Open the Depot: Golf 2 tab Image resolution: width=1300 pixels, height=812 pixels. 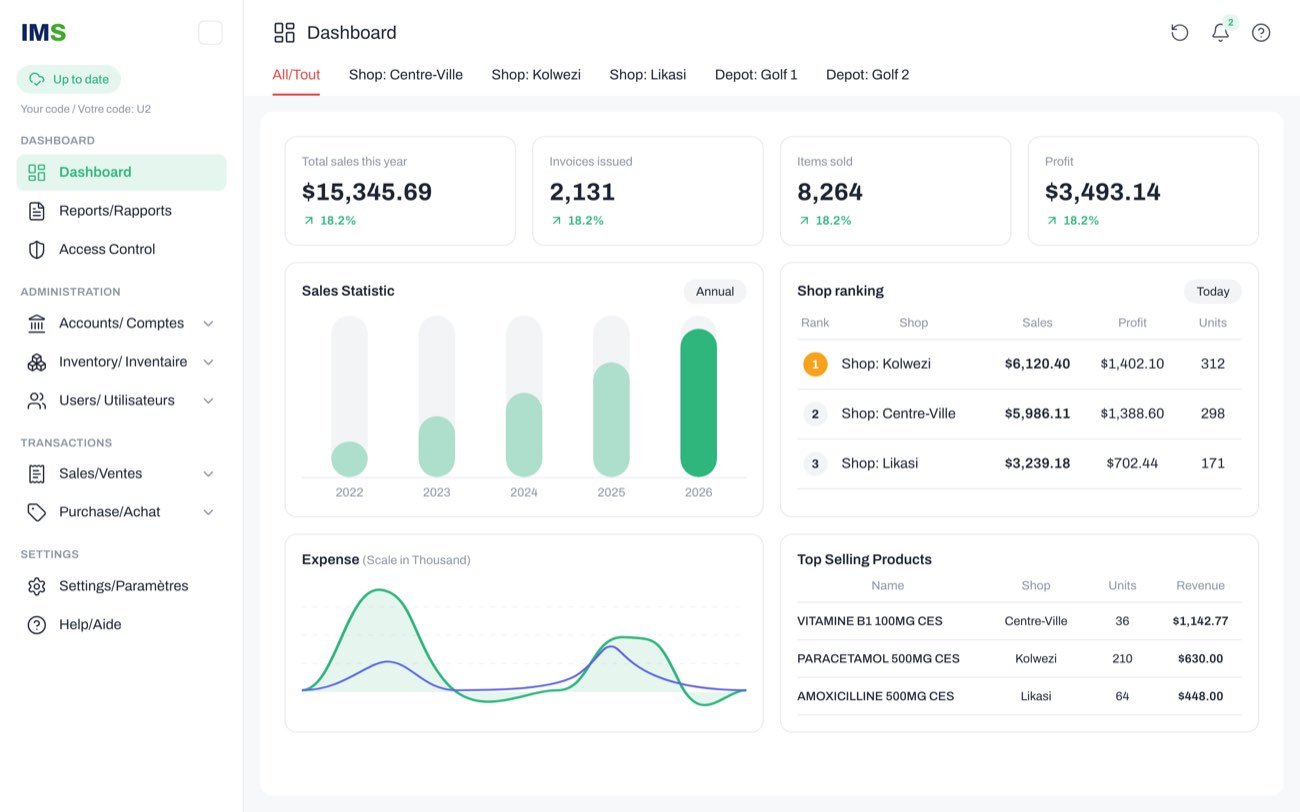(868, 75)
